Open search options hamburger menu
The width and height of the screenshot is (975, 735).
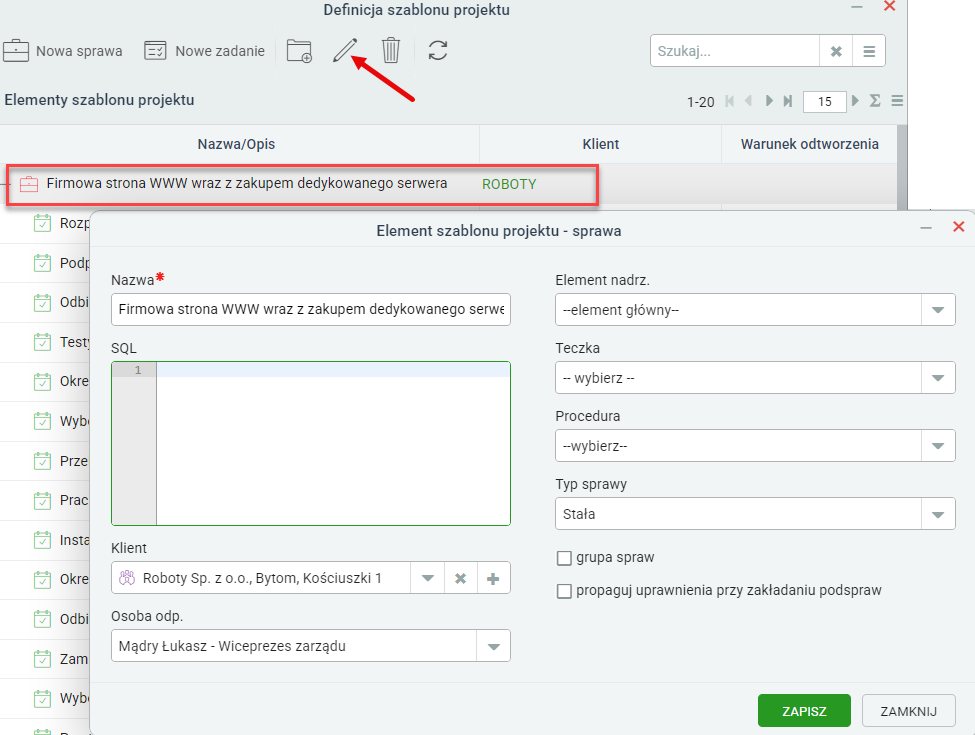click(869, 51)
